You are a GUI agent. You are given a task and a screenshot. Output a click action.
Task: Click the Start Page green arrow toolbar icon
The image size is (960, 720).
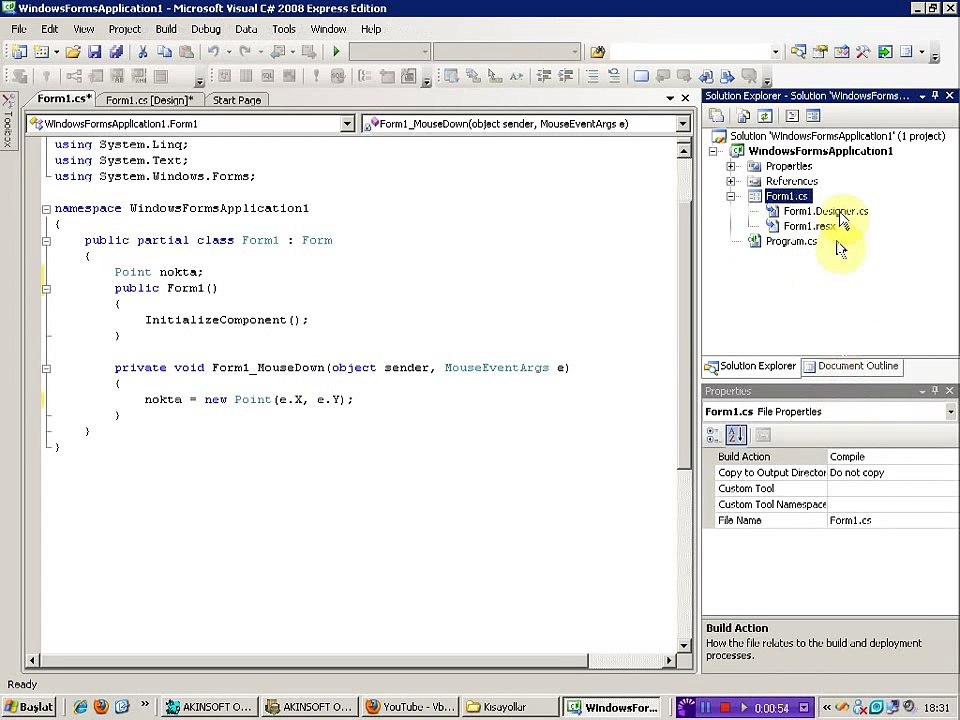(885, 52)
